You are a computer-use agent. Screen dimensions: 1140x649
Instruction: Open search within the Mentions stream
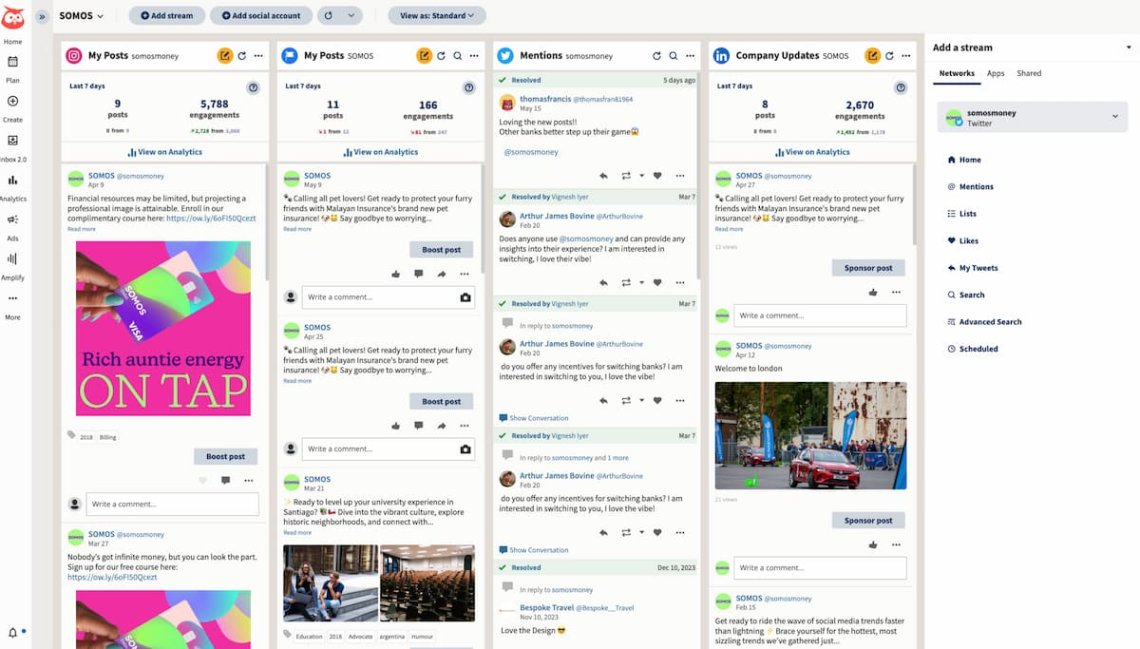tap(672, 56)
